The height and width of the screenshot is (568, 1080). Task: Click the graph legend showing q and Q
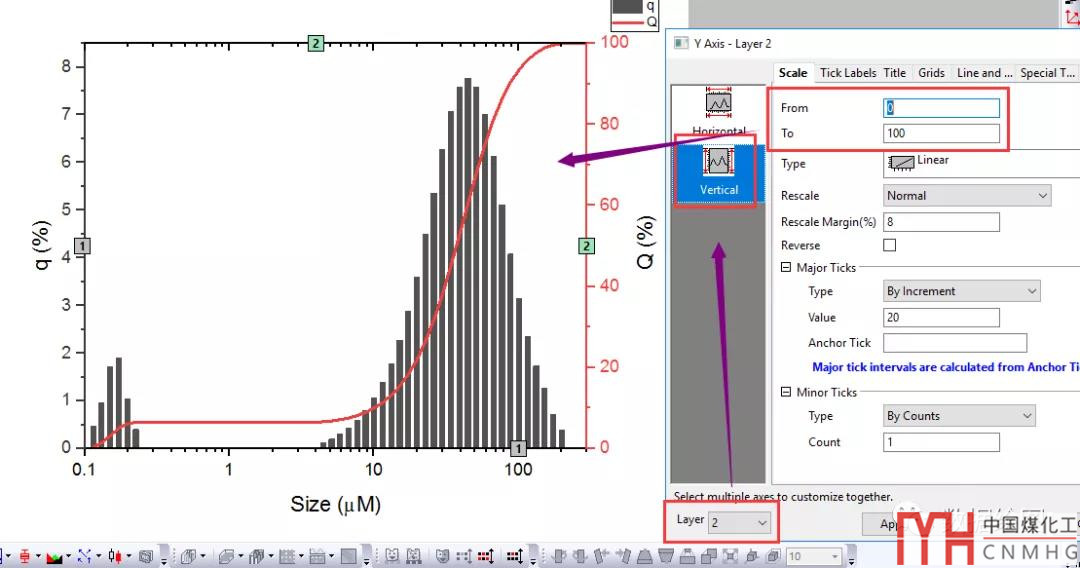tap(634, 14)
